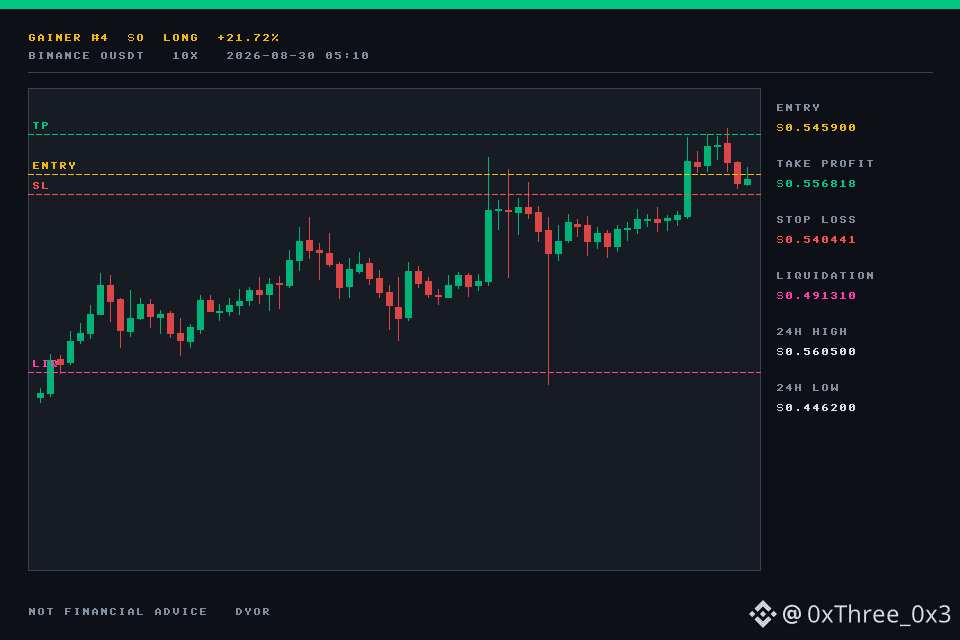Click the 24H low value $0.446200
This screenshot has height=640, width=960.
click(816, 408)
